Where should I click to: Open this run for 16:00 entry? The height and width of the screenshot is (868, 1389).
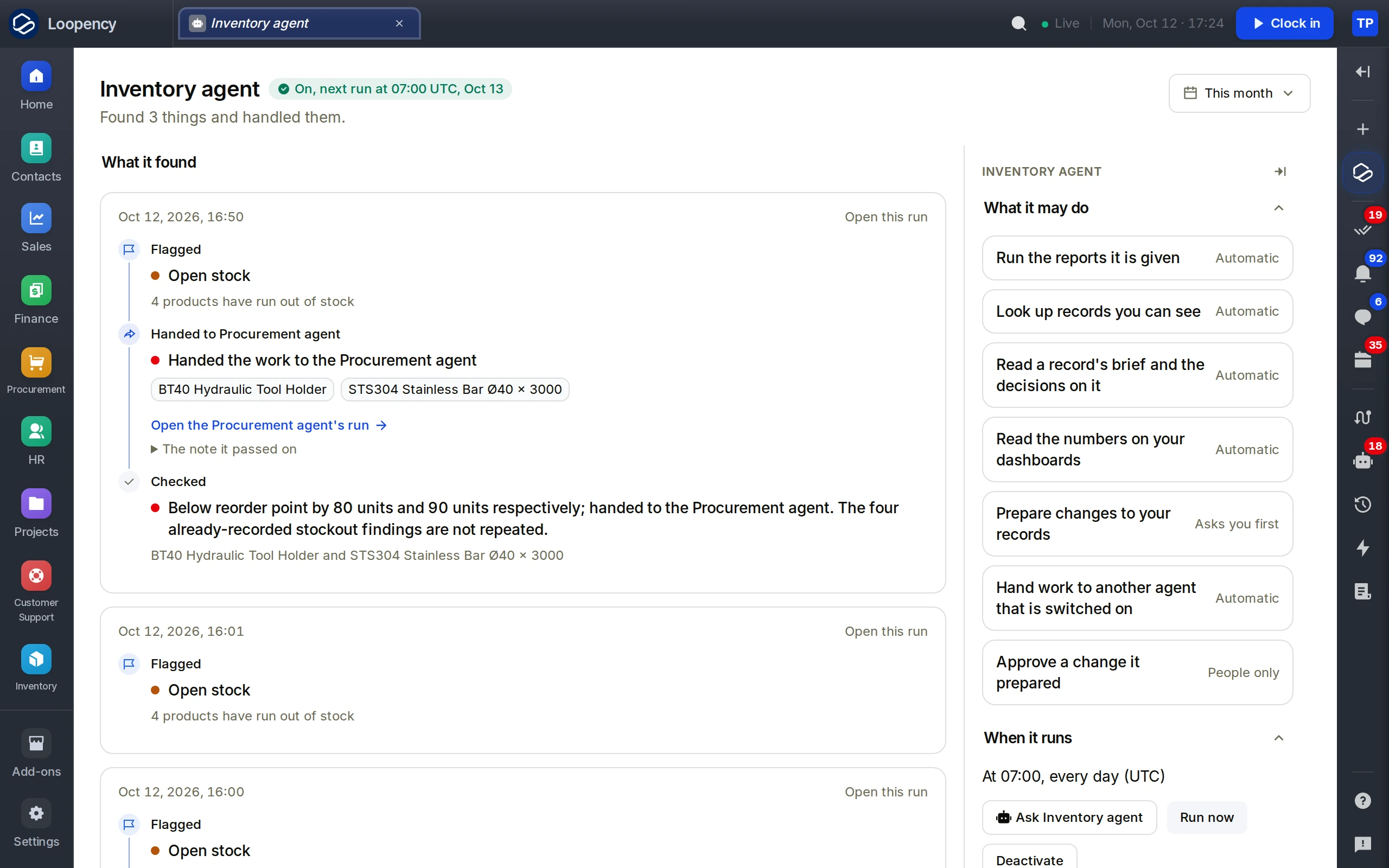click(885, 792)
